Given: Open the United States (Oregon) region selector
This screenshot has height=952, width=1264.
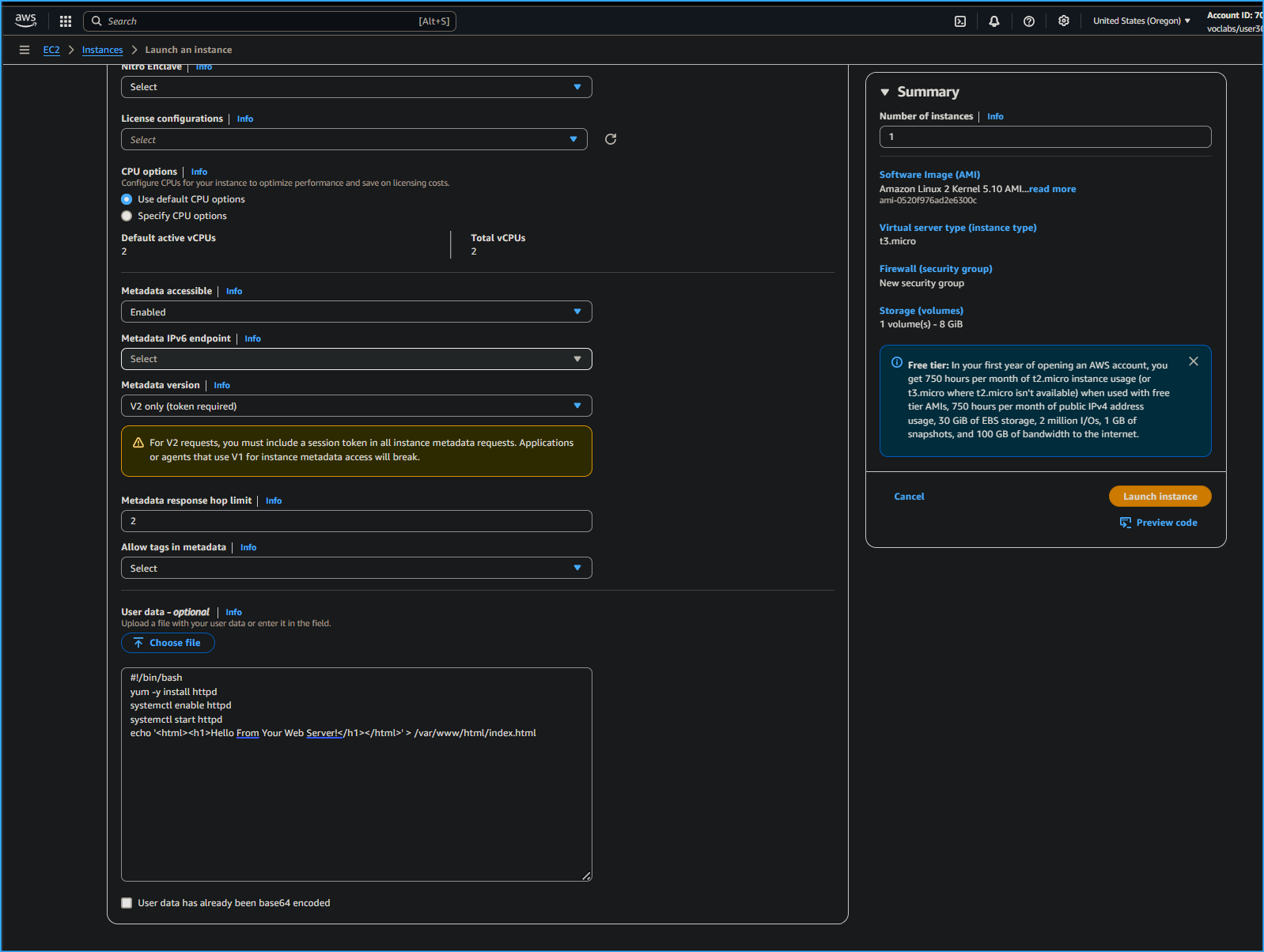Looking at the screenshot, I should 1141,21.
